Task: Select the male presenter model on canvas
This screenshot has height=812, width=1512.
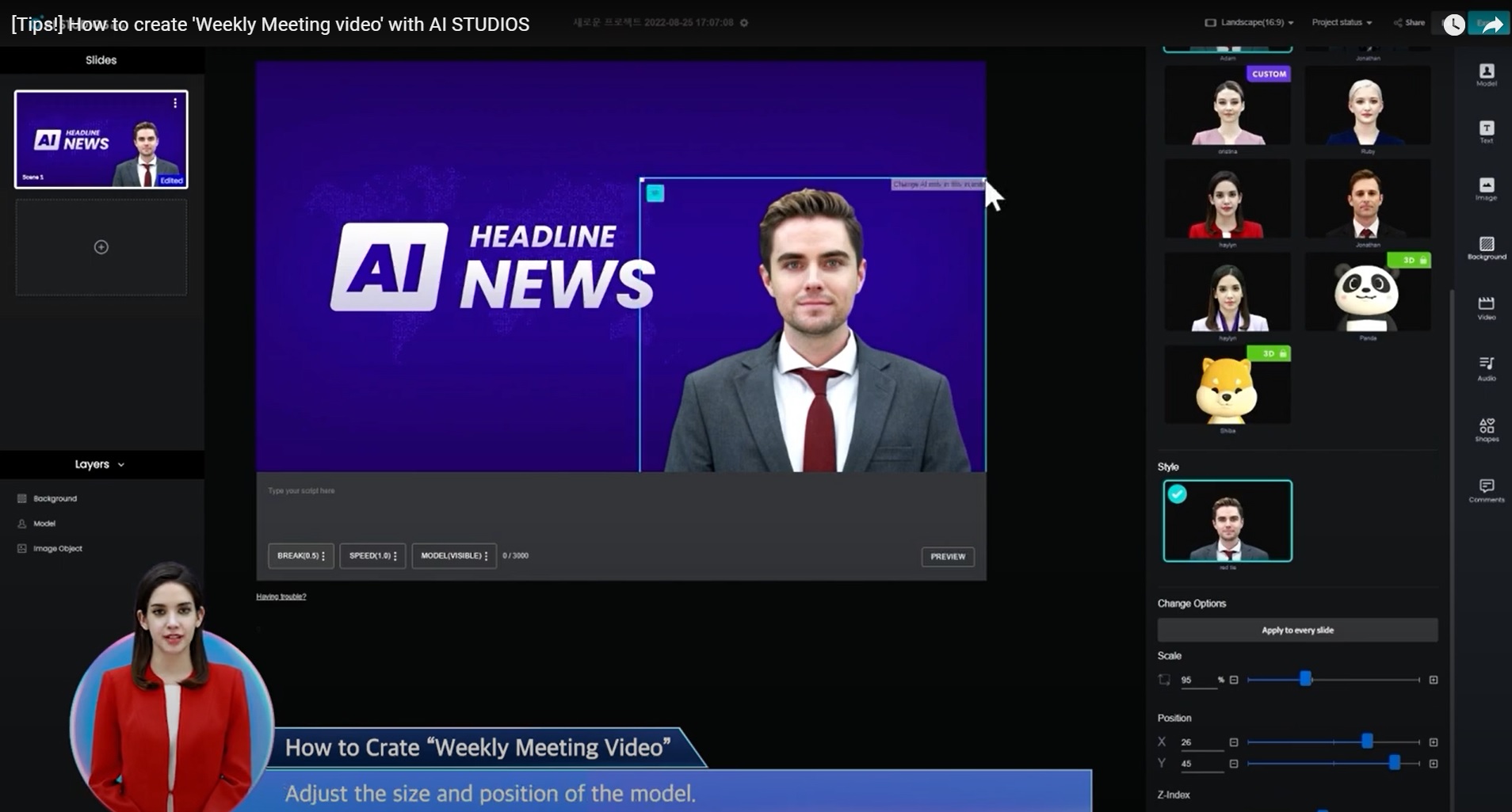Action: tap(816, 329)
